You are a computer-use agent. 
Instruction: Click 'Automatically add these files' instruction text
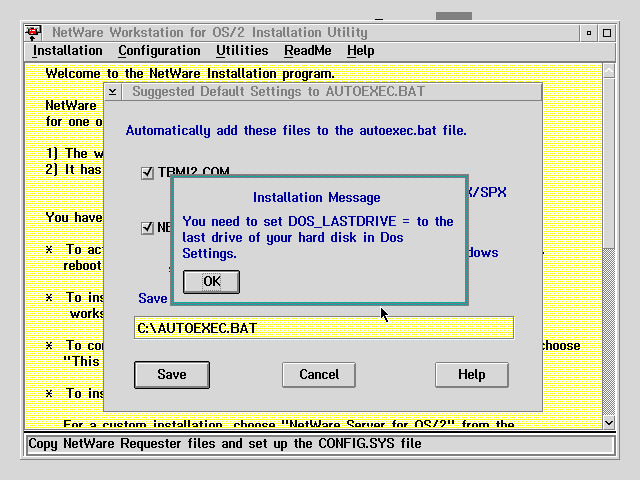point(296,131)
